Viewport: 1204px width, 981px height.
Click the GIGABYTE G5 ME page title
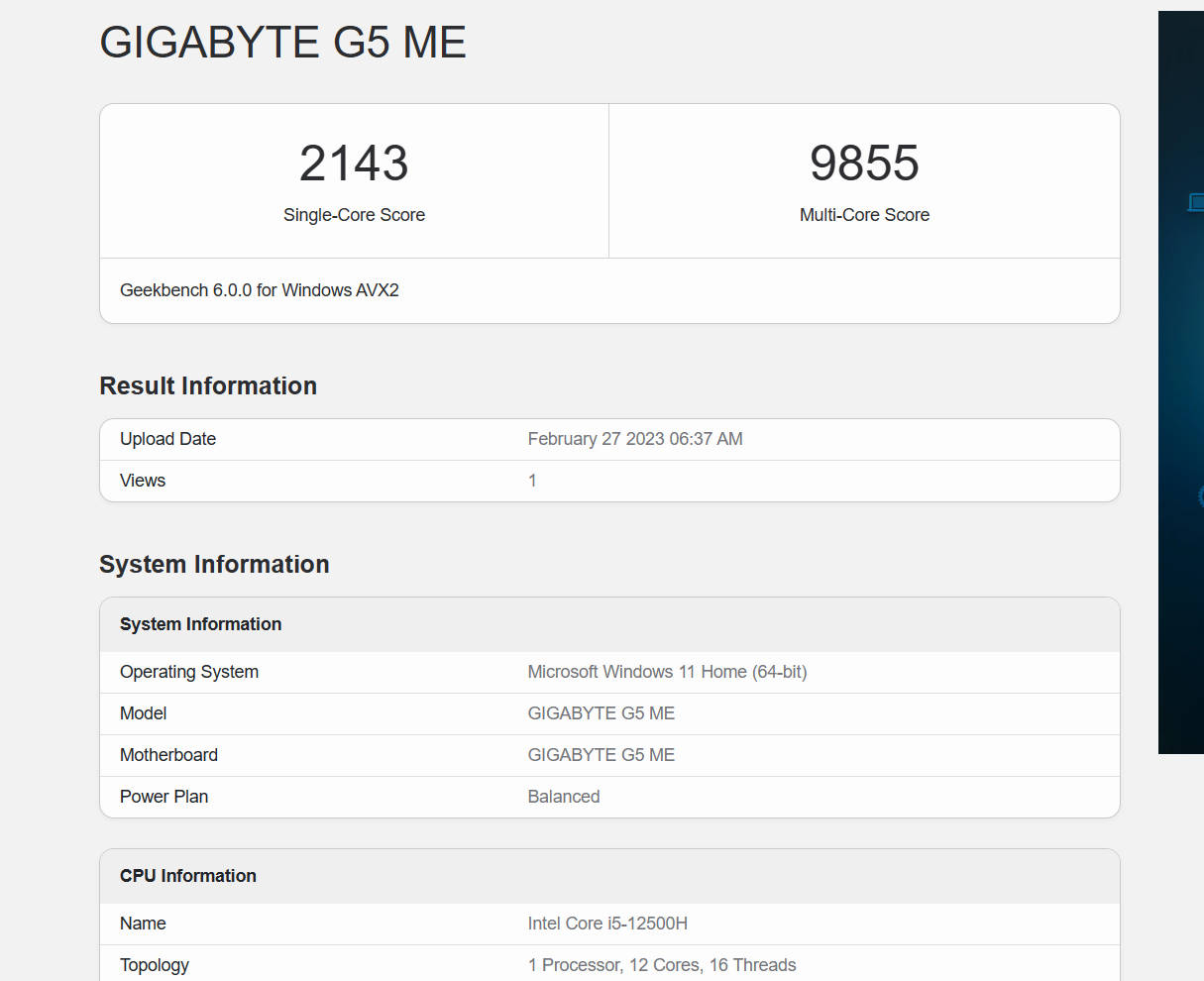pos(282,43)
